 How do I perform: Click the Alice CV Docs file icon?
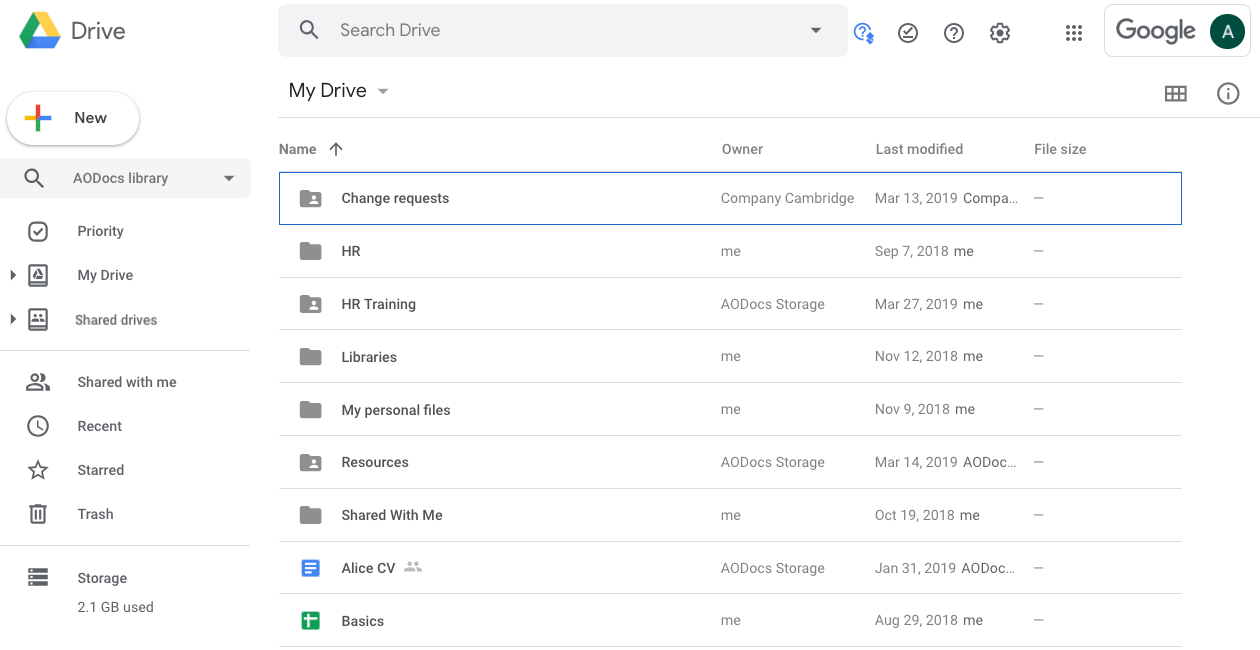tap(311, 568)
